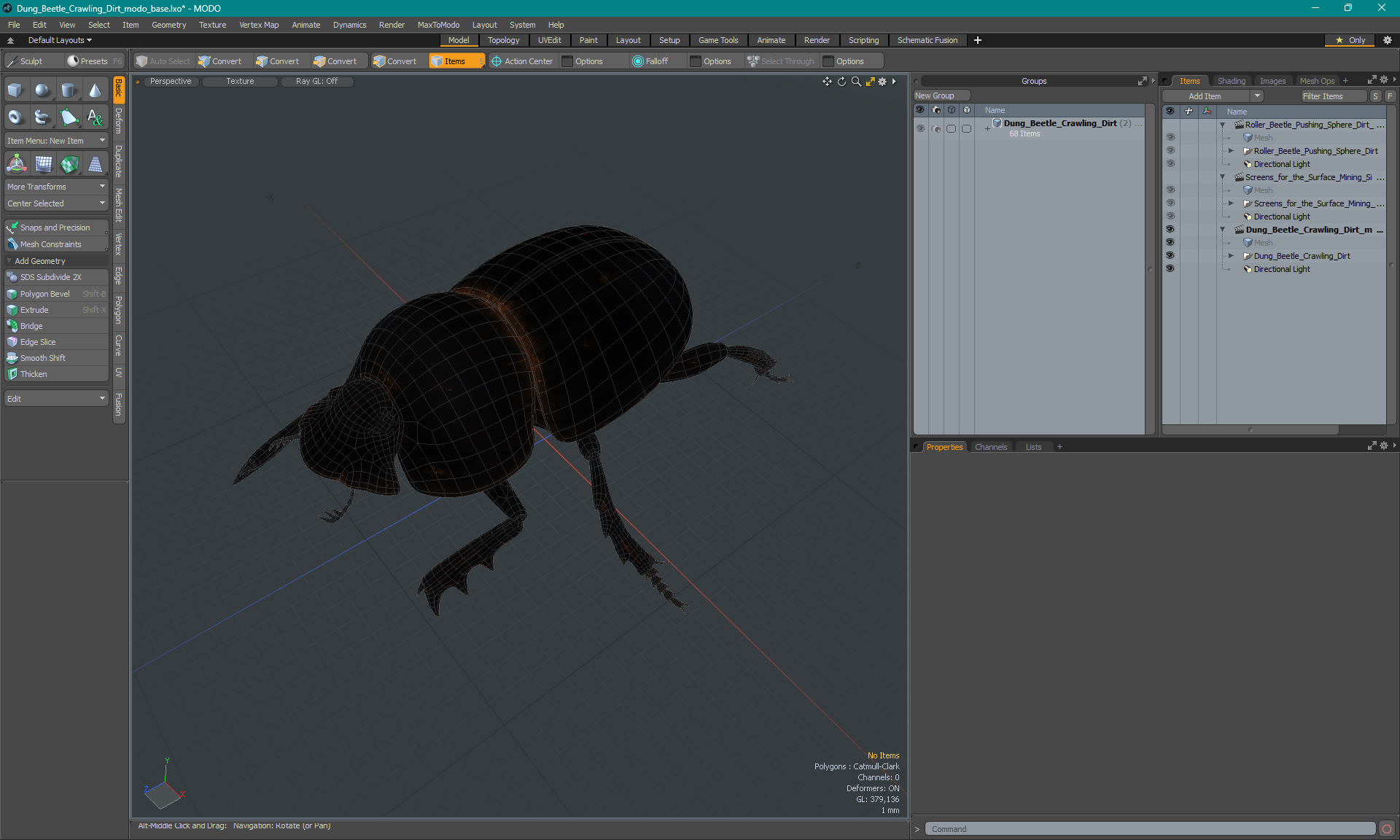The image size is (1400, 840).
Task: Focus the Command input field
Action: tap(1150, 829)
